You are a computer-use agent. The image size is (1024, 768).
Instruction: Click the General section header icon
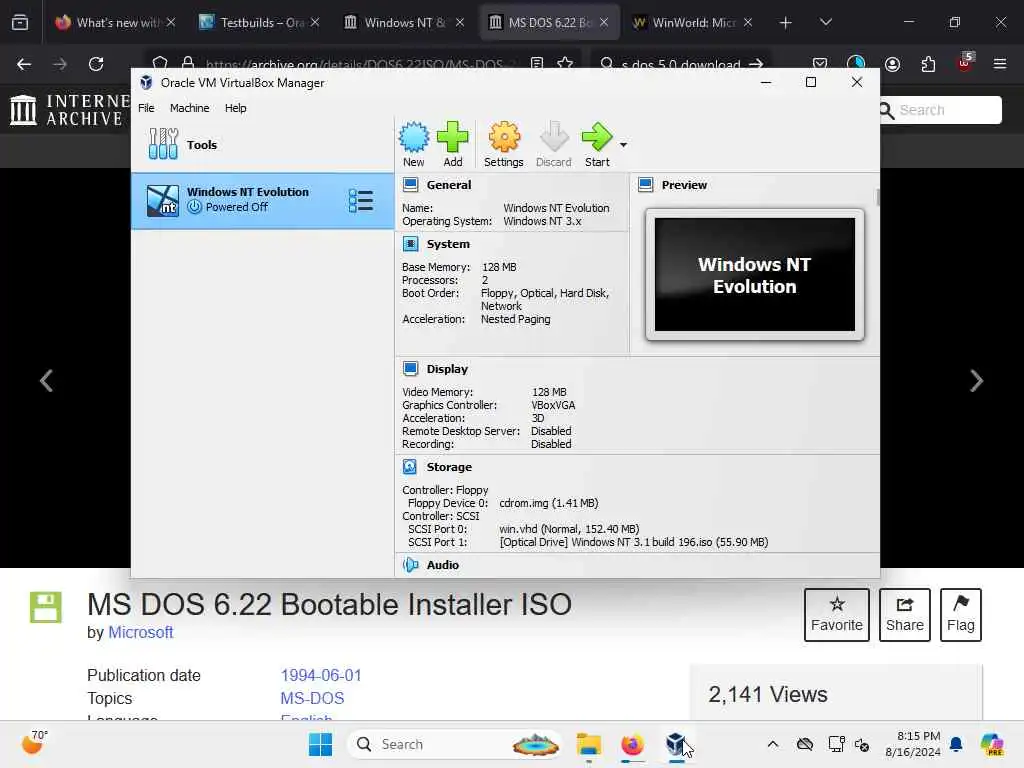[x=410, y=185]
